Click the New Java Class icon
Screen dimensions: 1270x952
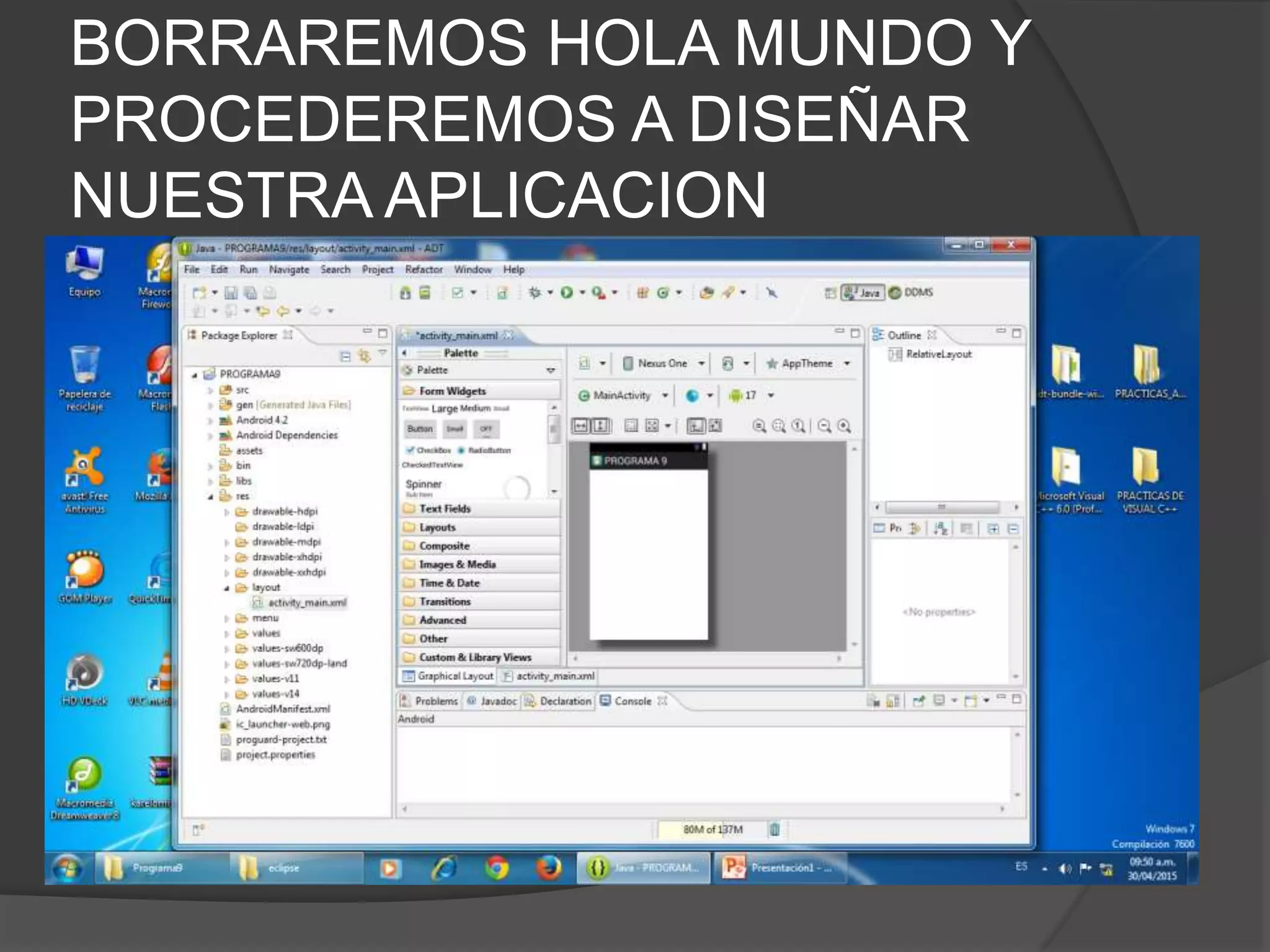point(663,293)
